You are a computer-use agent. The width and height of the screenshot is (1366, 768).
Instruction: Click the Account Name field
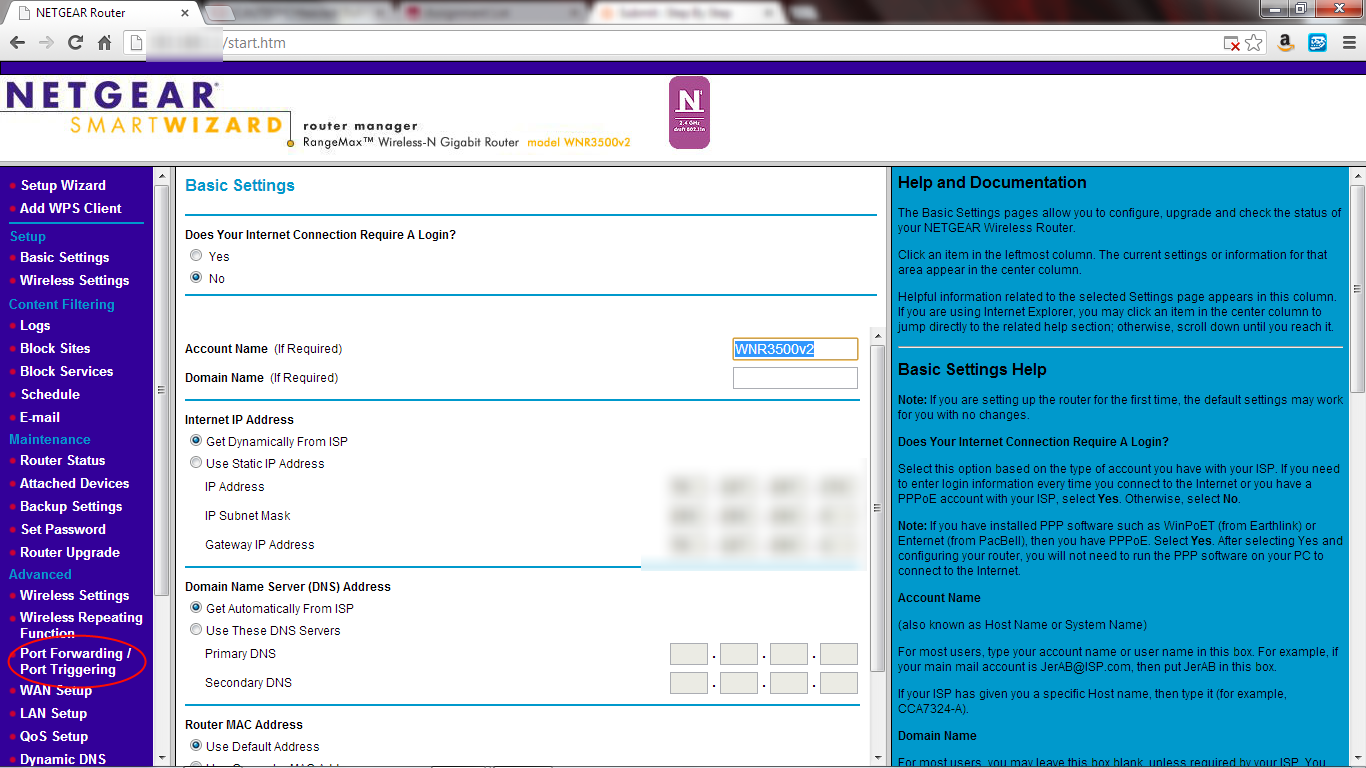click(x=795, y=349)
